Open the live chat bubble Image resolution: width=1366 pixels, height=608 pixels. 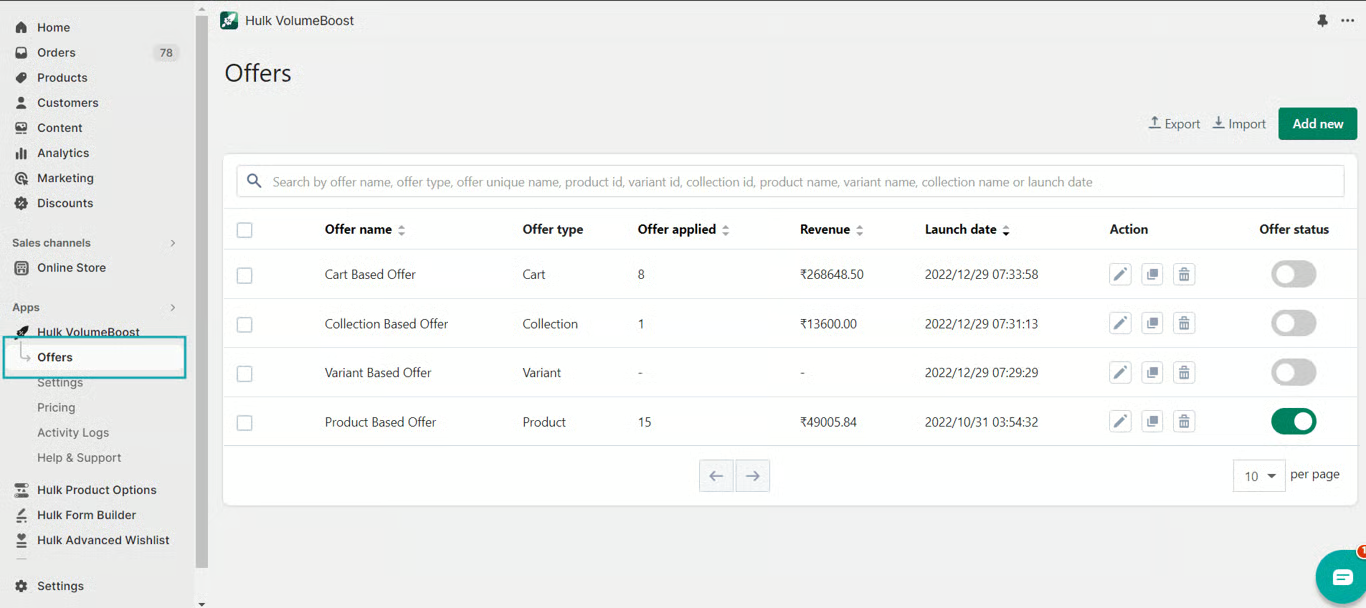(x=1341, y=577)
